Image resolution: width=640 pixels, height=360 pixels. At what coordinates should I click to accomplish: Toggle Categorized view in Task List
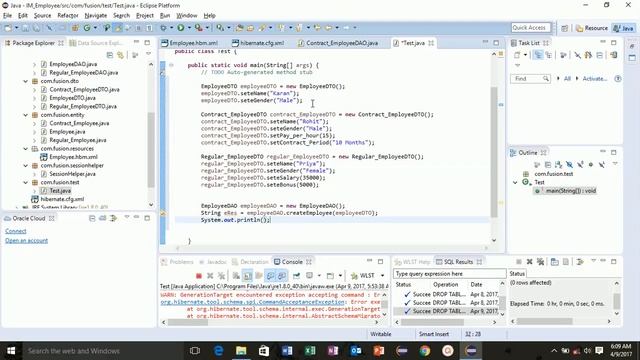(x=538, y=55)
